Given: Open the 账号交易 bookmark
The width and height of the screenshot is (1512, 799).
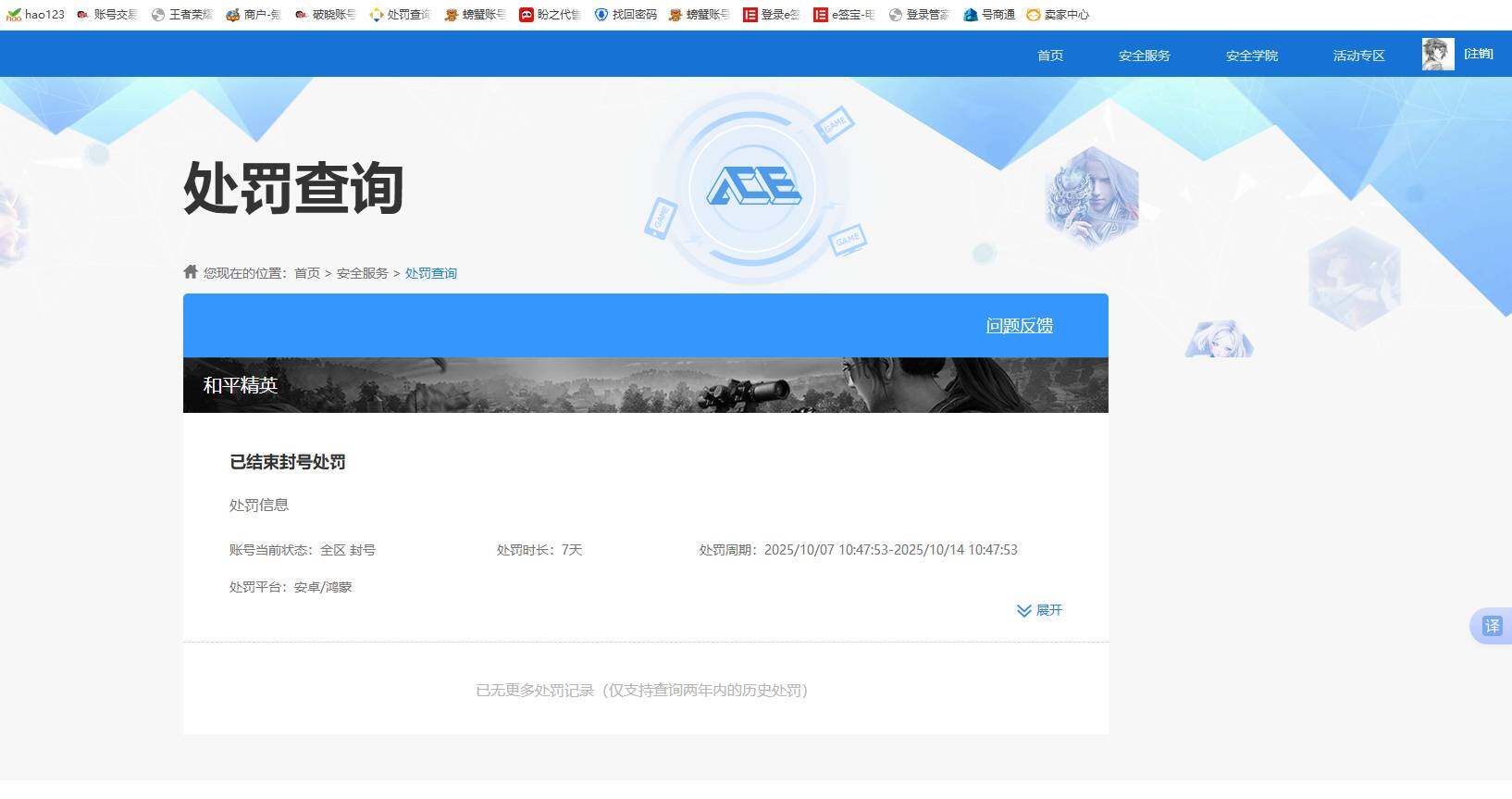Looking at the screenshot, I should (x=106, y=14).
